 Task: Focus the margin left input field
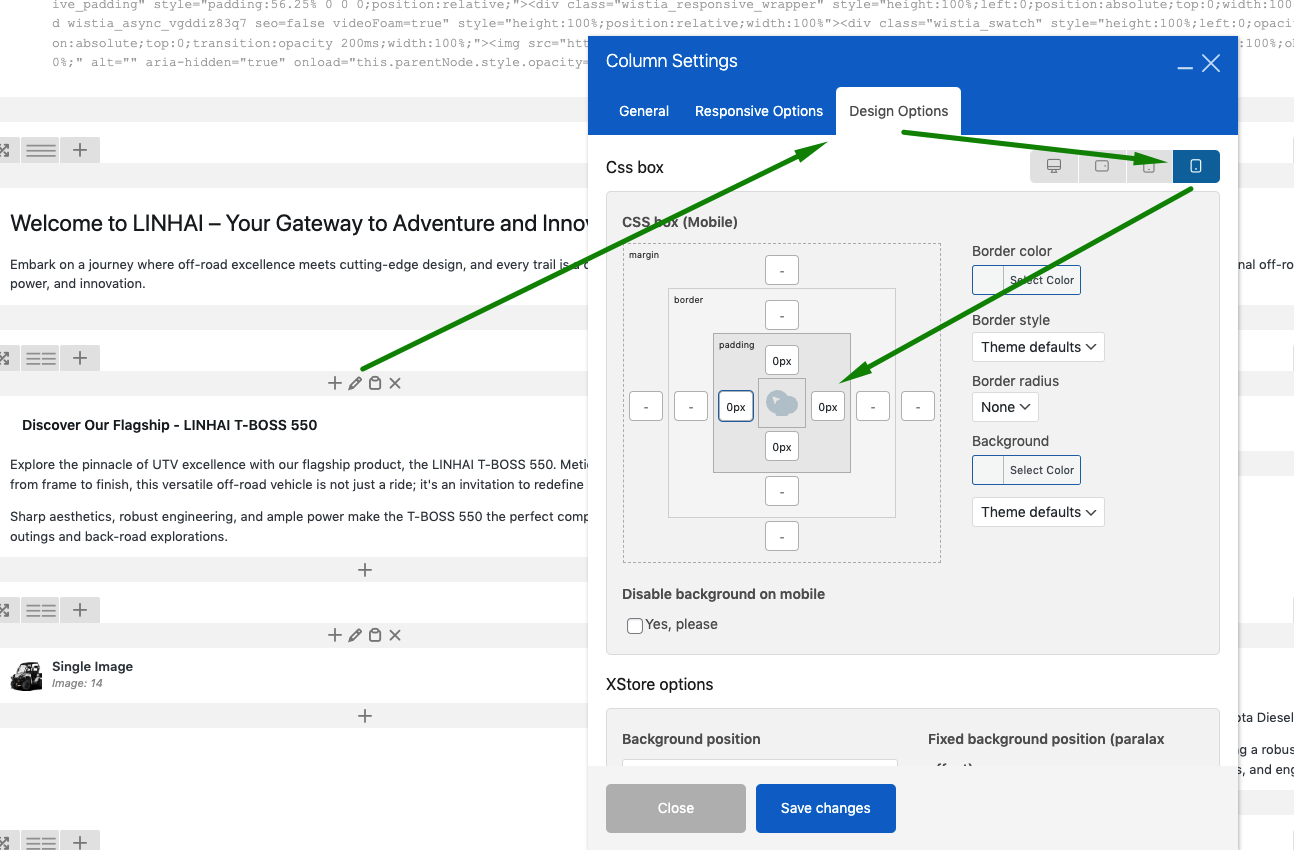(x=646, y=407)
